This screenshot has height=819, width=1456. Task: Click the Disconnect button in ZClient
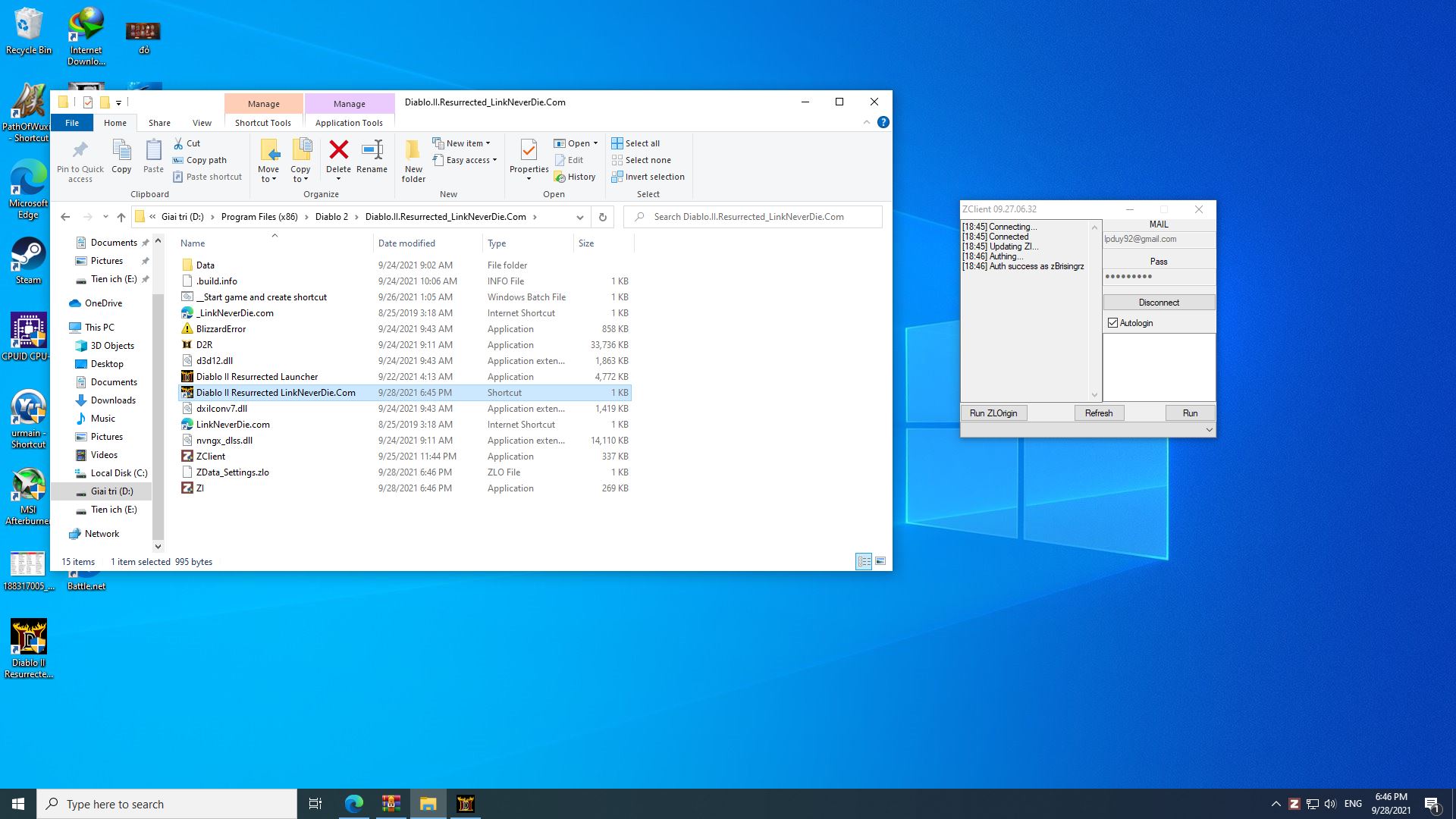pyautogui.click(x=1158, y=302)
